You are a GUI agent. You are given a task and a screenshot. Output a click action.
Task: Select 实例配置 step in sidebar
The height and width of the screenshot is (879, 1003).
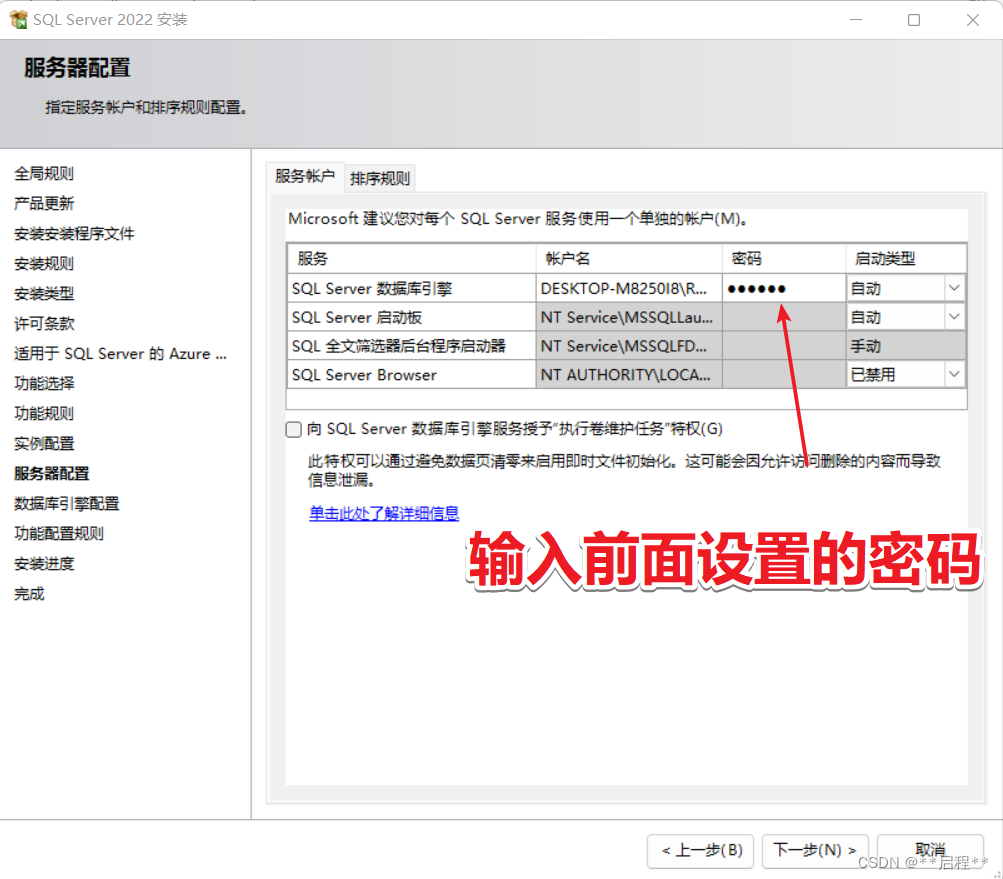tap(44, 443)
